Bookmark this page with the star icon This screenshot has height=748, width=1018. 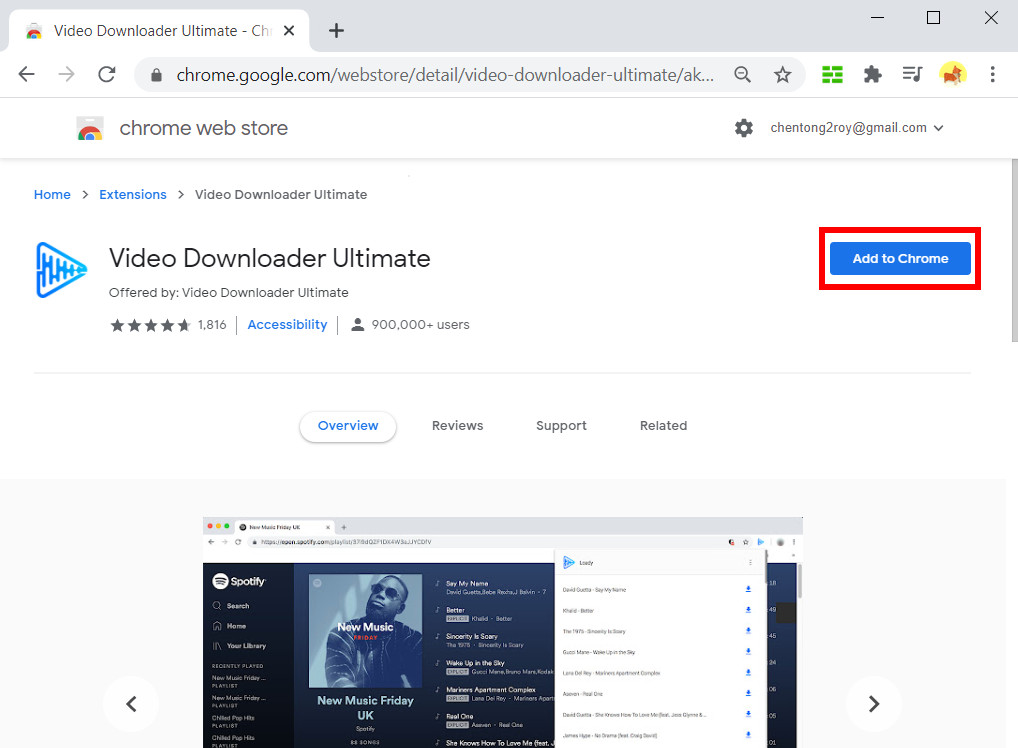(x=782, y=75)
